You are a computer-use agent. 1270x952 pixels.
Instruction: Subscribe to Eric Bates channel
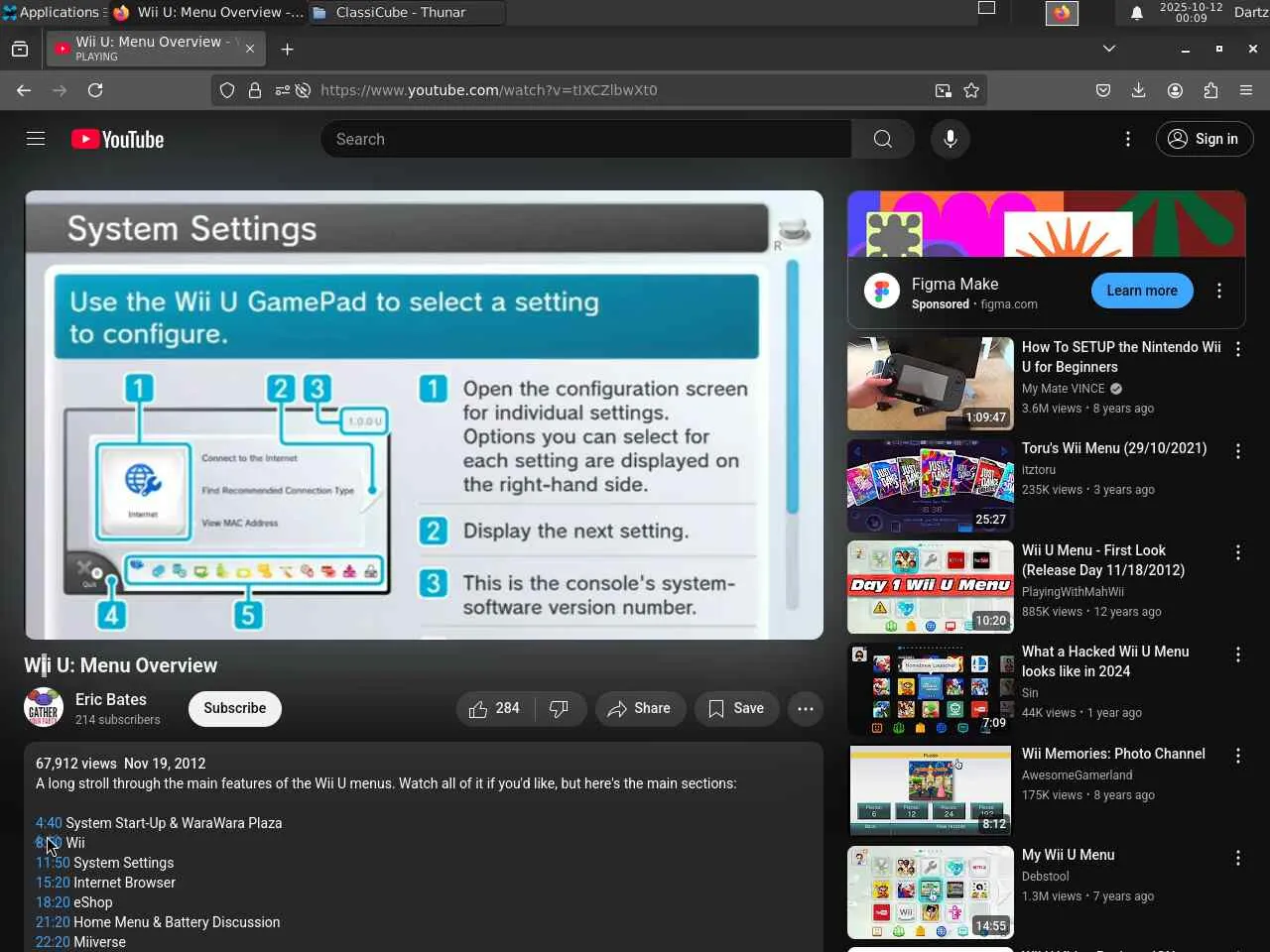[235, 708]
